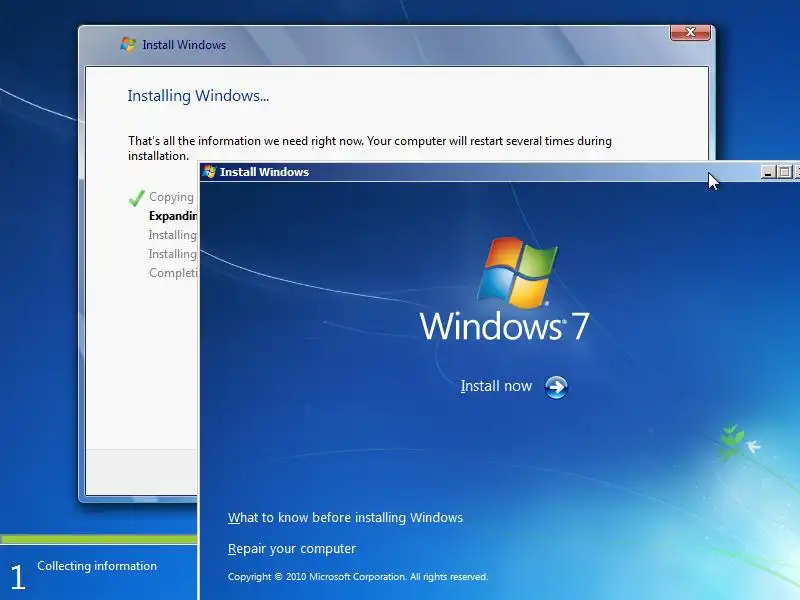800x600 pixels.
Task: Click the "That's all the information" message
Action: coord(370,148)
